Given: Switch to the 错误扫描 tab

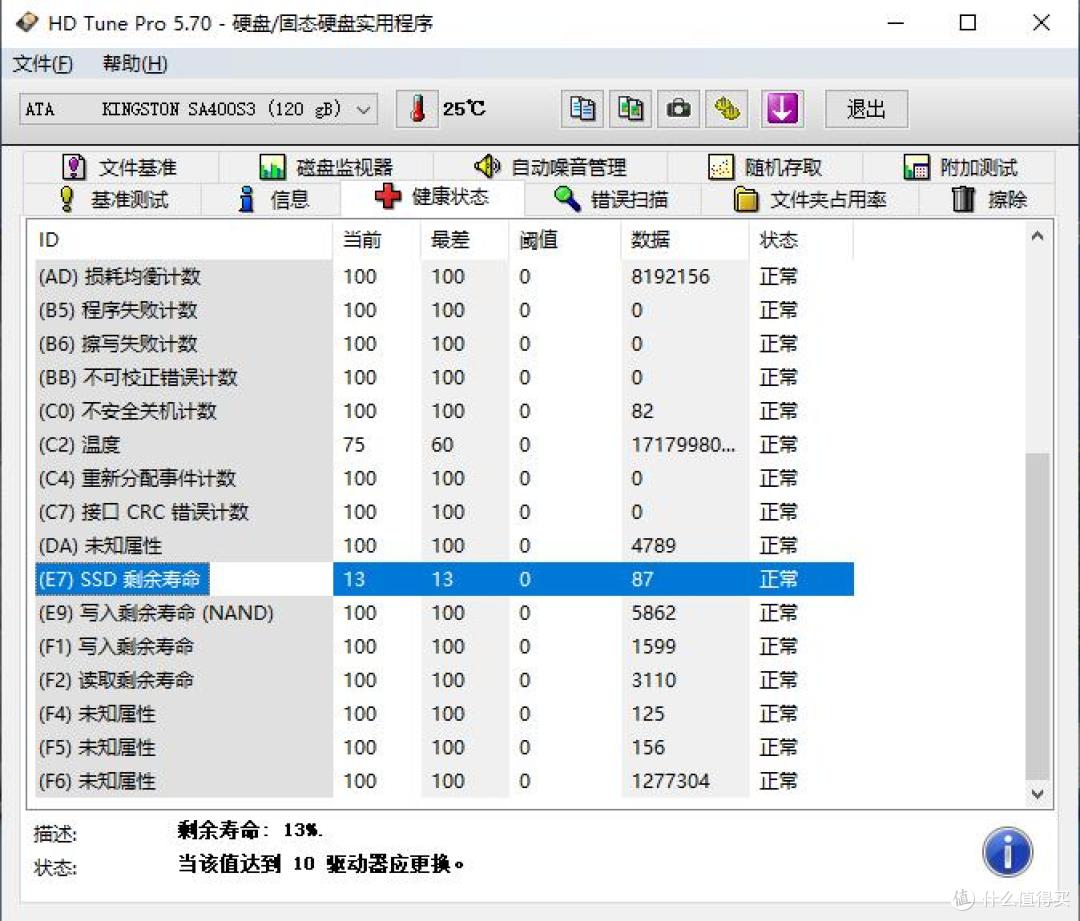Looking at the screenshot, I should pyautogui.click(x=612, y=199).
